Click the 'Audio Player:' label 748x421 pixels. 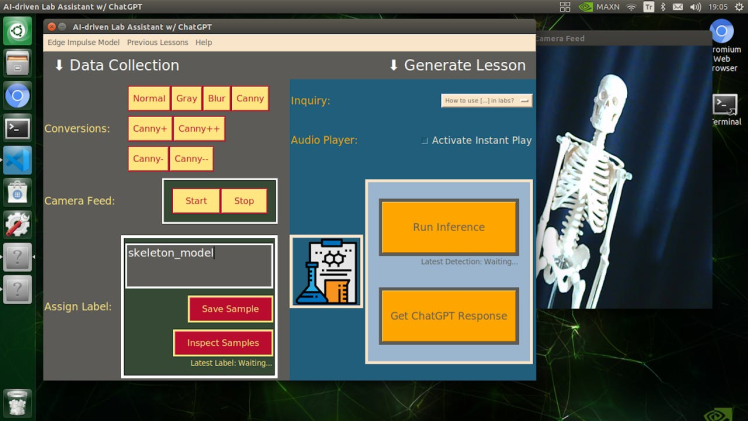324,140
